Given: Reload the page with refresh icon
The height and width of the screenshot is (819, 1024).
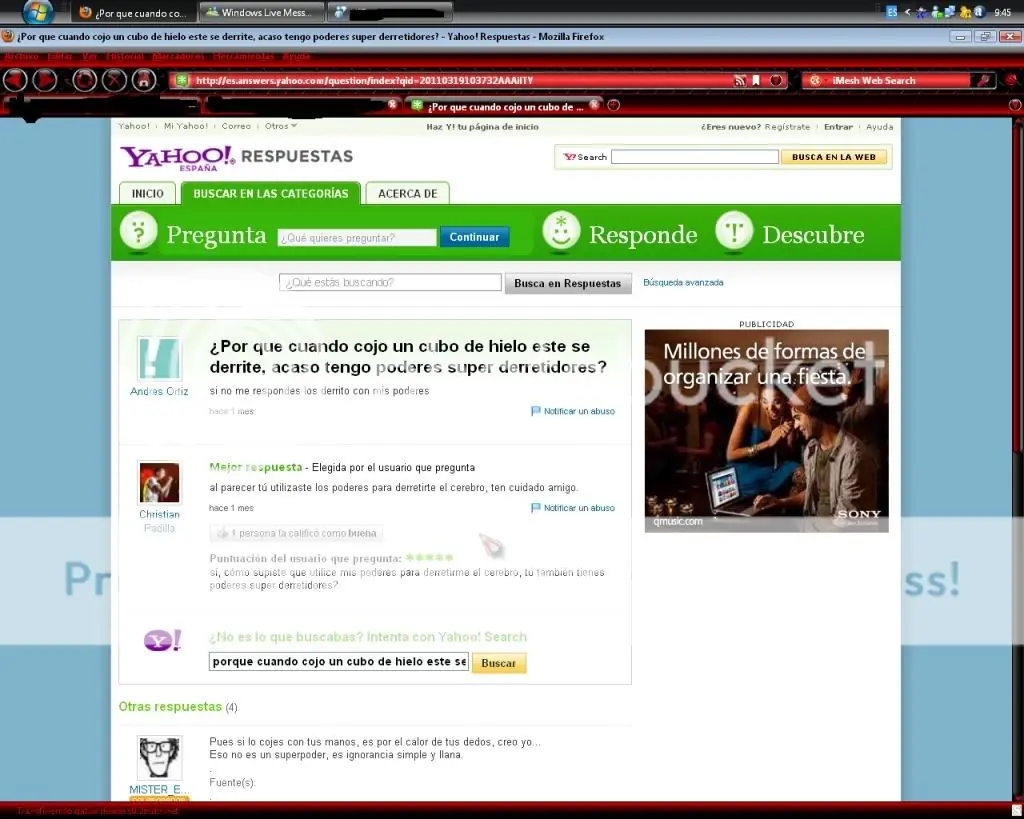Looking at the screenshot, I should [x=84, y=80].
